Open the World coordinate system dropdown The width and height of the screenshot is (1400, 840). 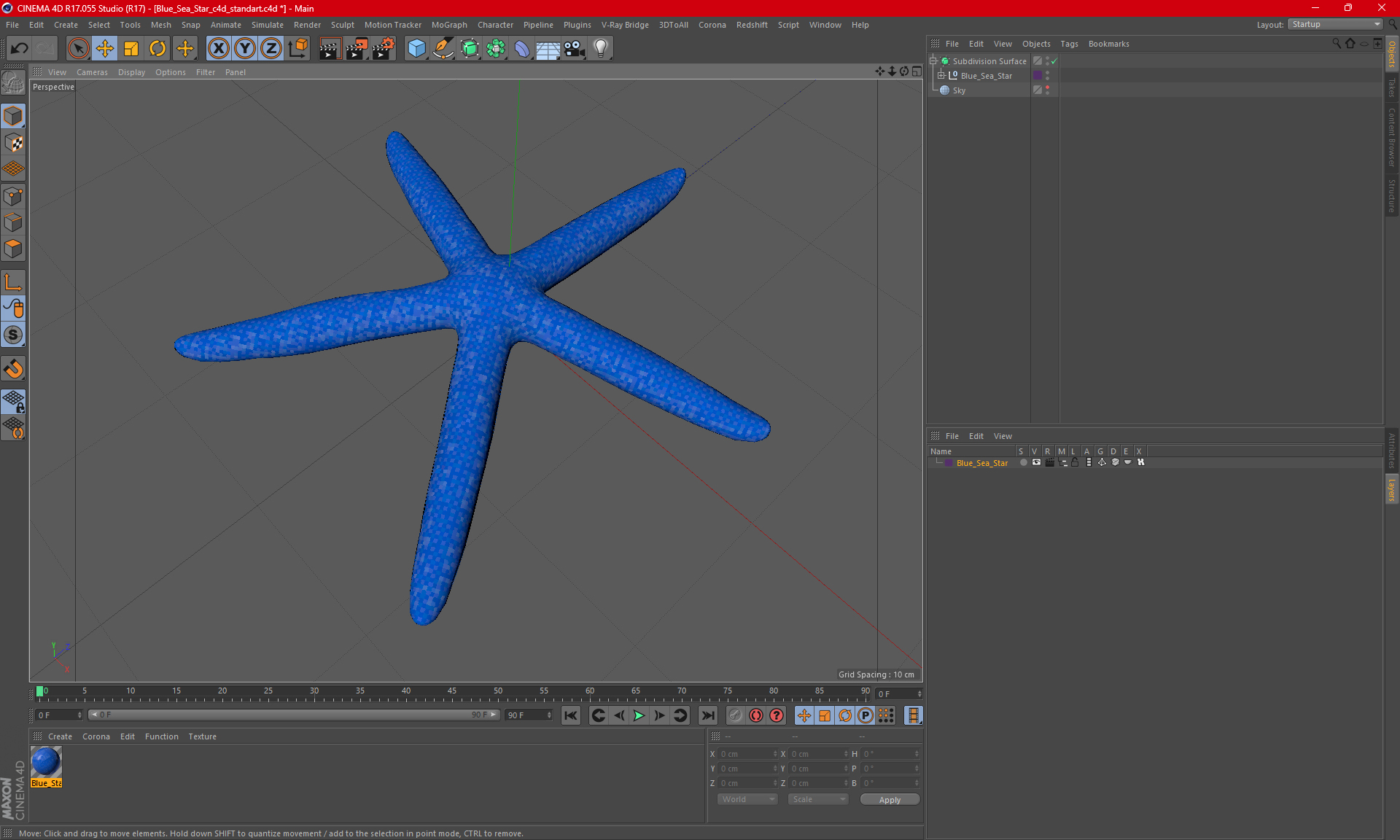tap(747, 799)
